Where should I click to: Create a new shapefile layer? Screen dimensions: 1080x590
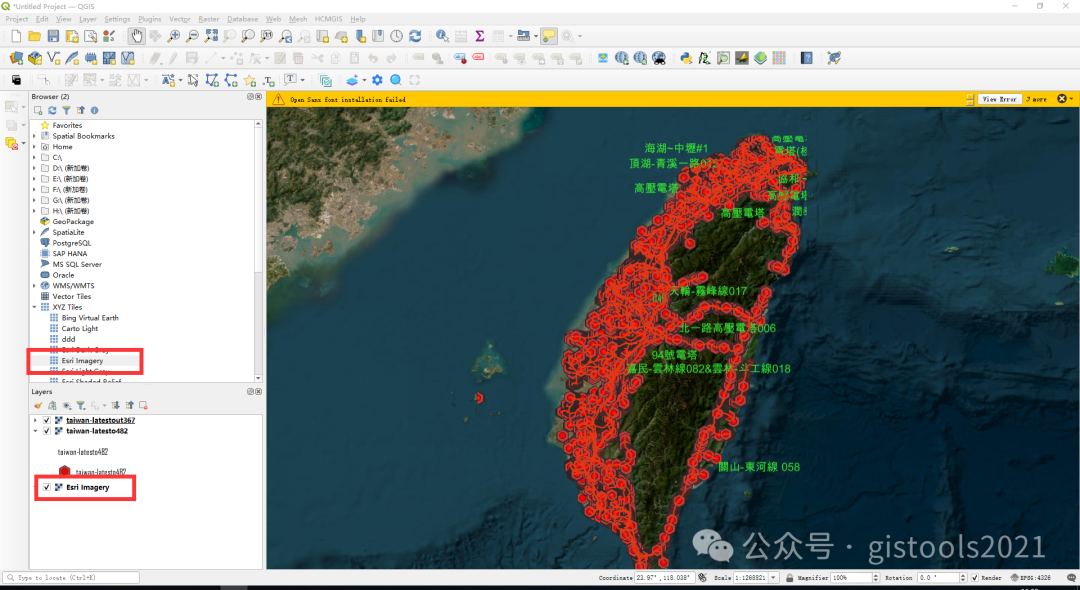coord(54,59)
